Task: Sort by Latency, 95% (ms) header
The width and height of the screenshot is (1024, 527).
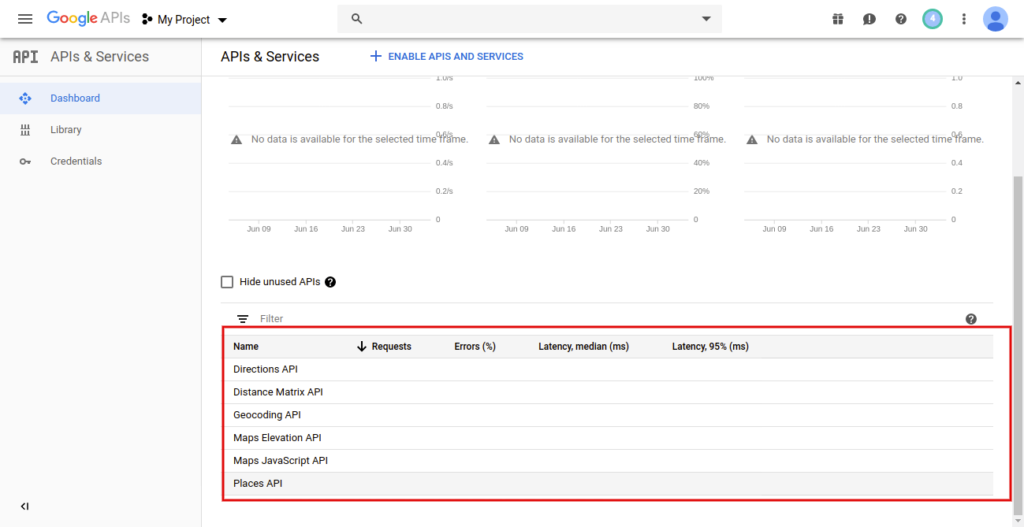Action: click(711, 347)
